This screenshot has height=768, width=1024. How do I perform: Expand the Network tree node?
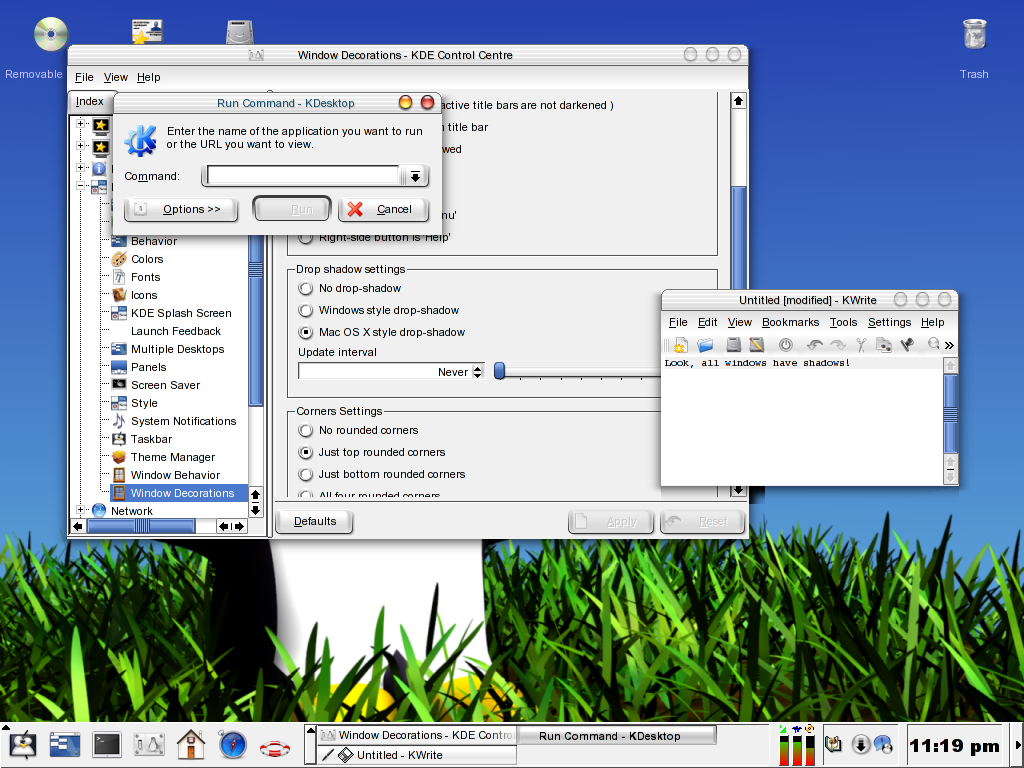[80, 509]
